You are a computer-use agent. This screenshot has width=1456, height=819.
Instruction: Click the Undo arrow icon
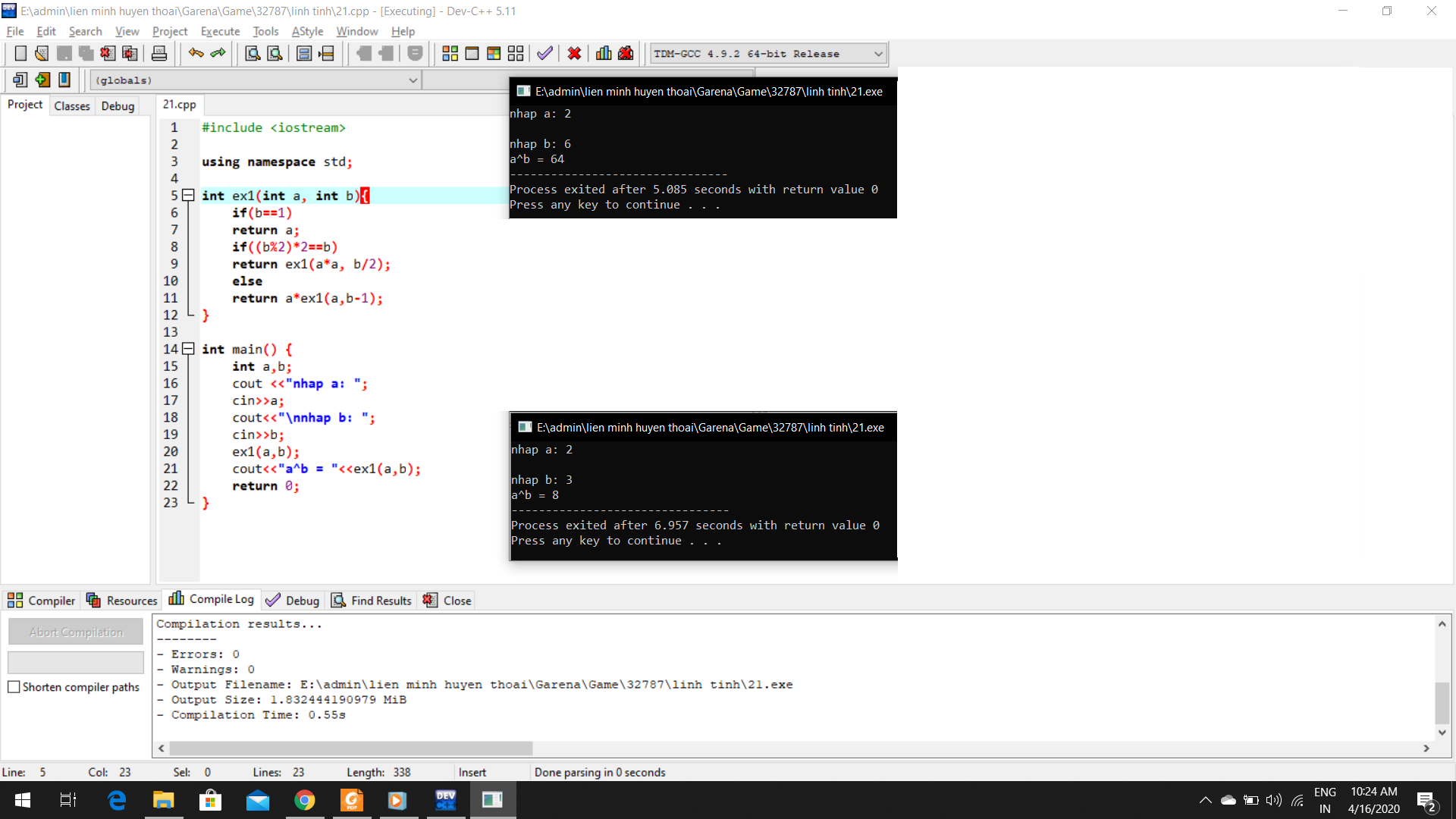[196, 54]
